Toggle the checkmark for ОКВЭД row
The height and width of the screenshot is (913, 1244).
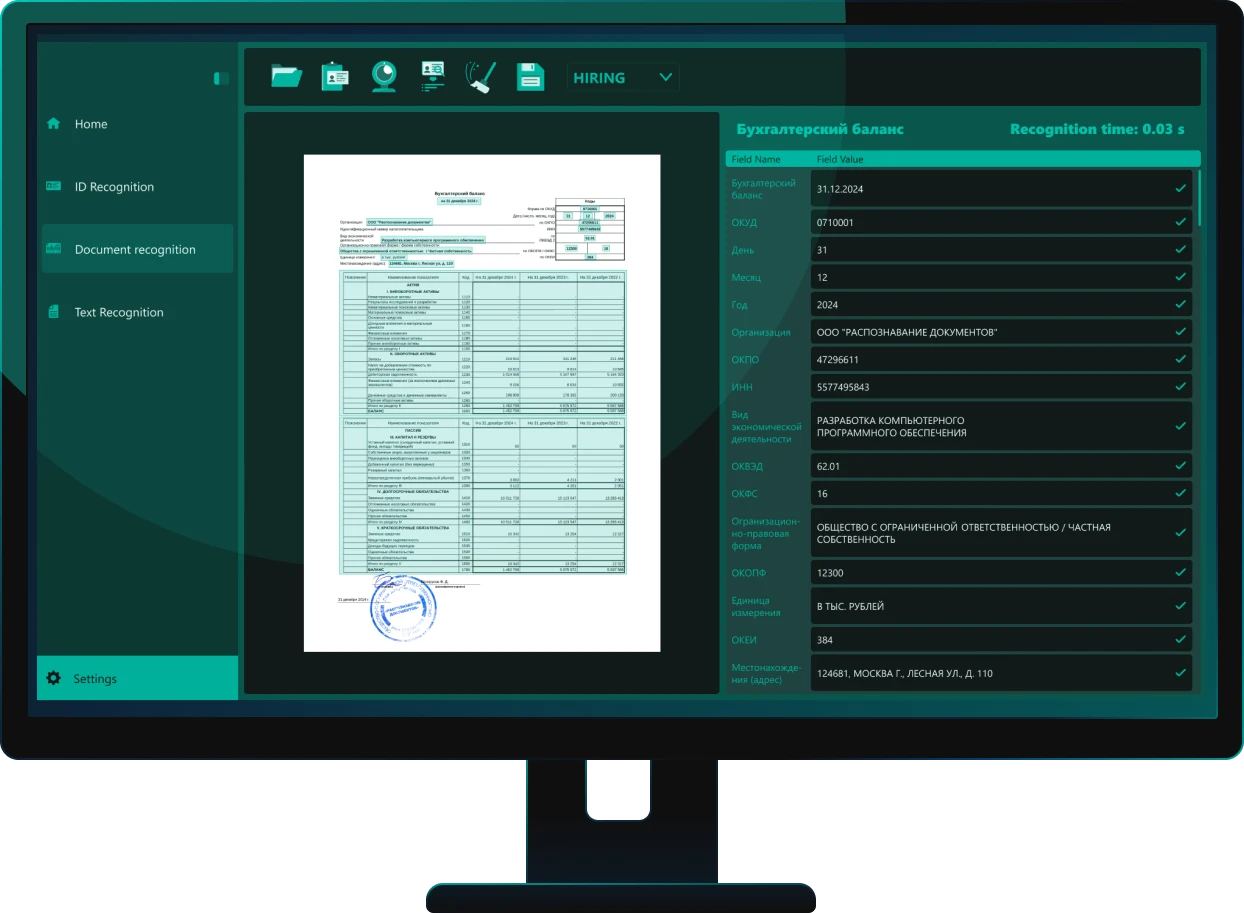point(1181,466)
